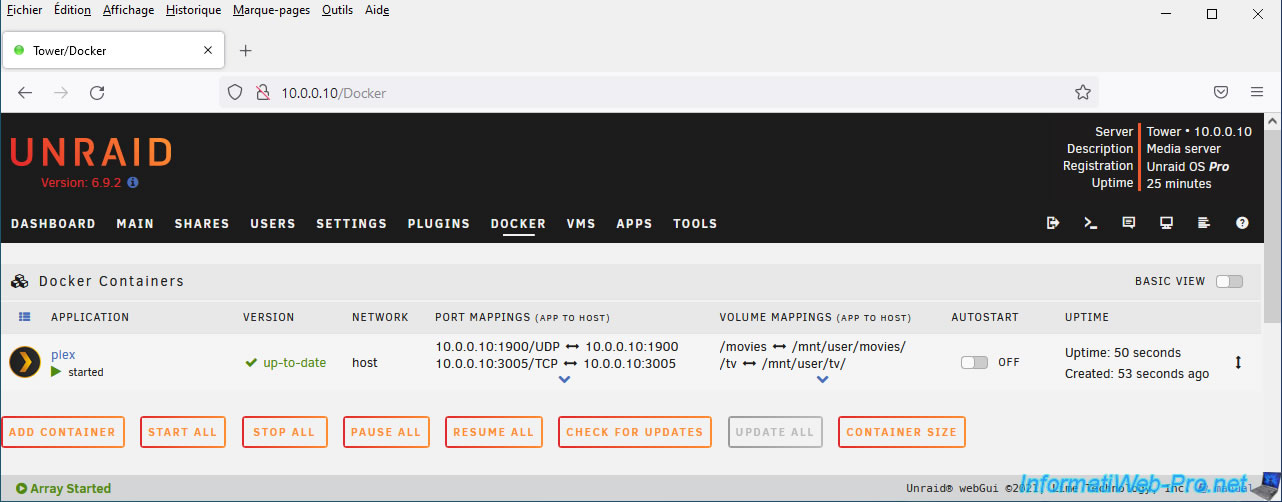
Task: Expand the volume mappings chevron
Action: point(822,380)
